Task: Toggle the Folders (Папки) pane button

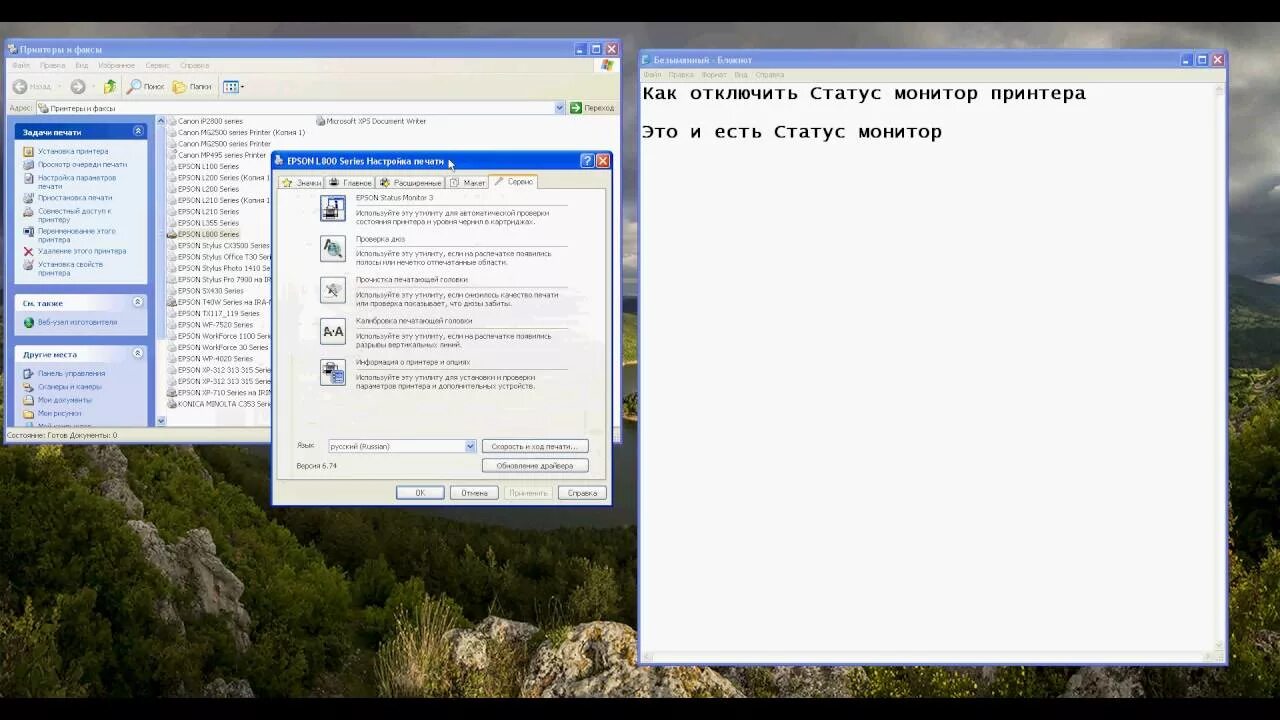Action: click(x=193, y=87)
